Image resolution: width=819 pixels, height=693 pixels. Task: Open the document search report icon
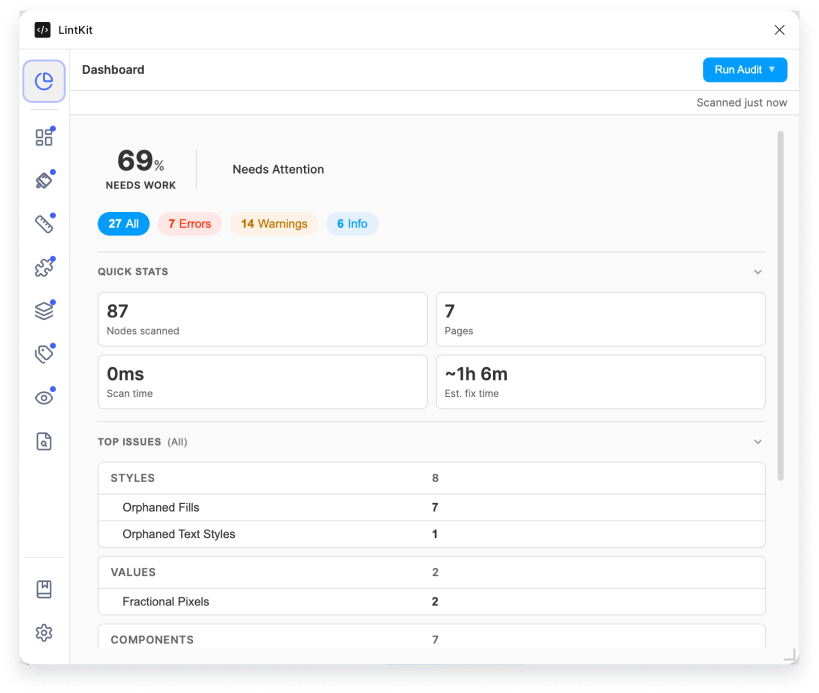coord(44,440)
